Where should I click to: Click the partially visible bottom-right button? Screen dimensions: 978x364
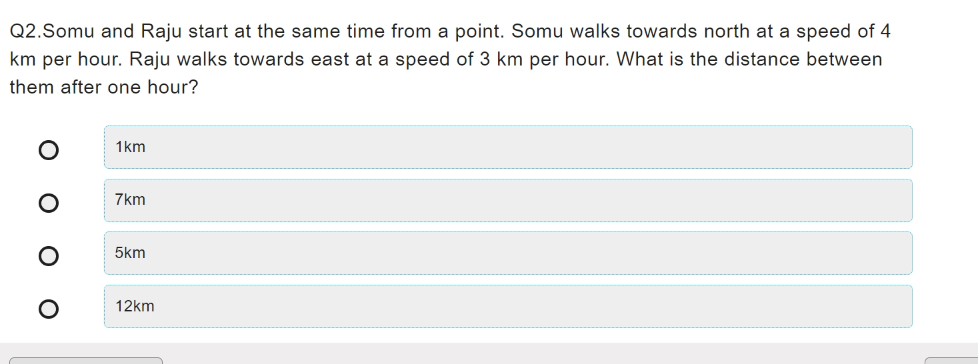click(x=951, y=361)
